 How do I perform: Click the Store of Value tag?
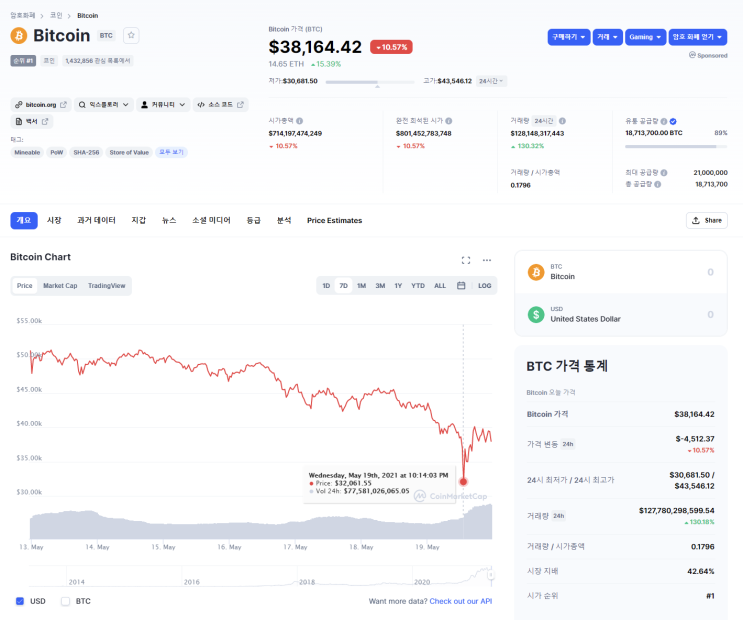129,152
